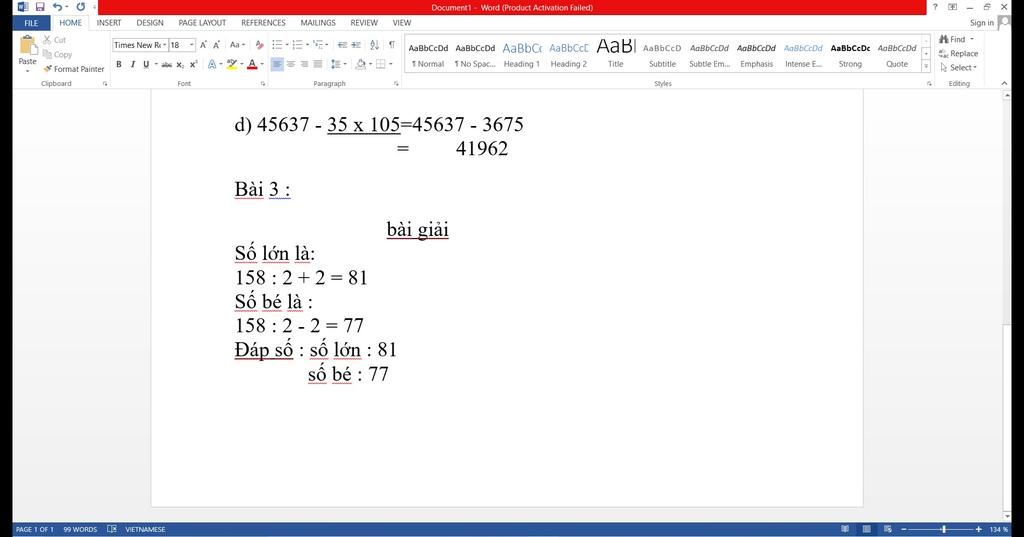Toggle underline formatting
1024x537 pixels.
[x=146, y=64]
